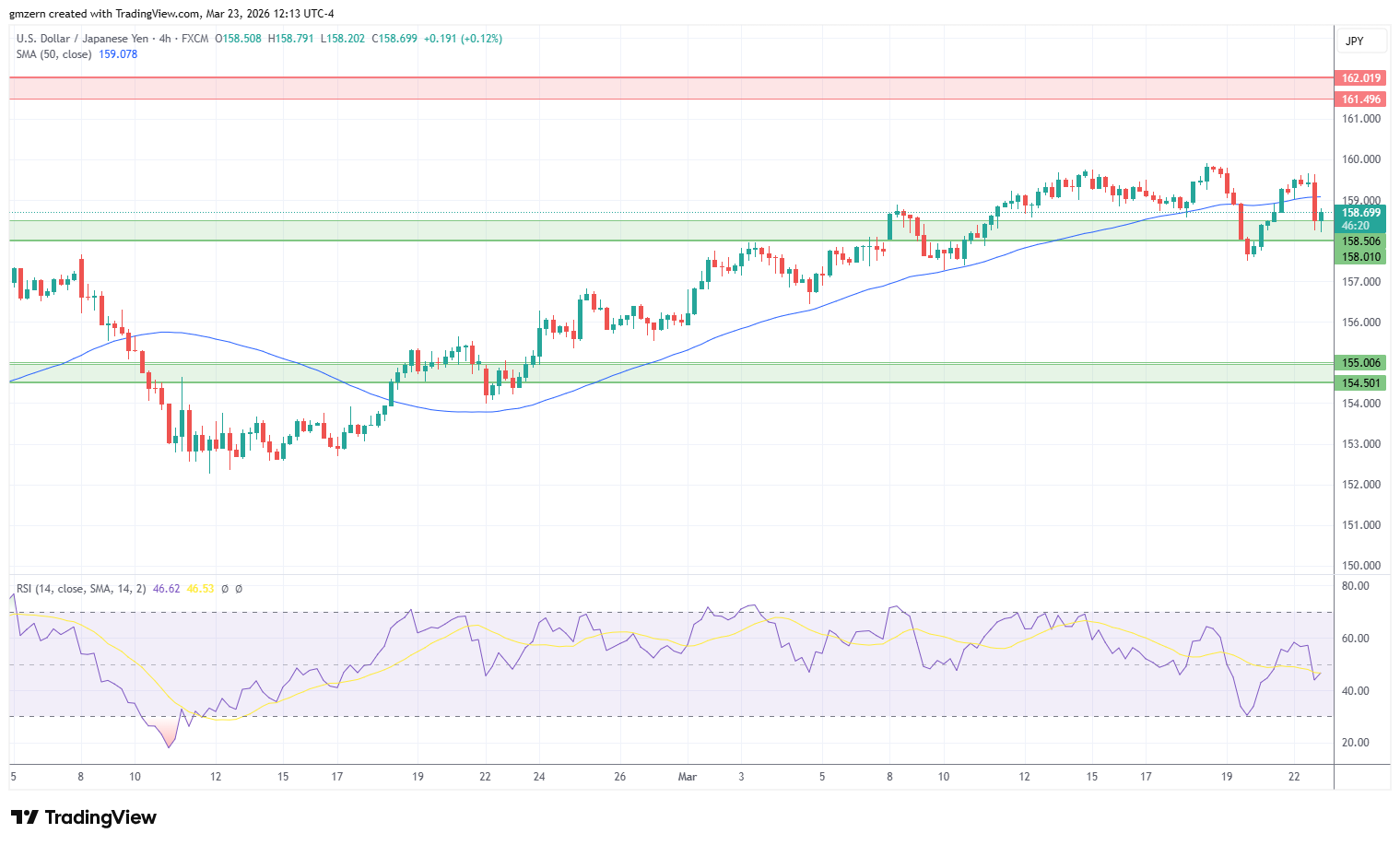This screenshot has width=1400, height=845.
Task: Select the 155.006 green price label
Action: point(1360,363)
